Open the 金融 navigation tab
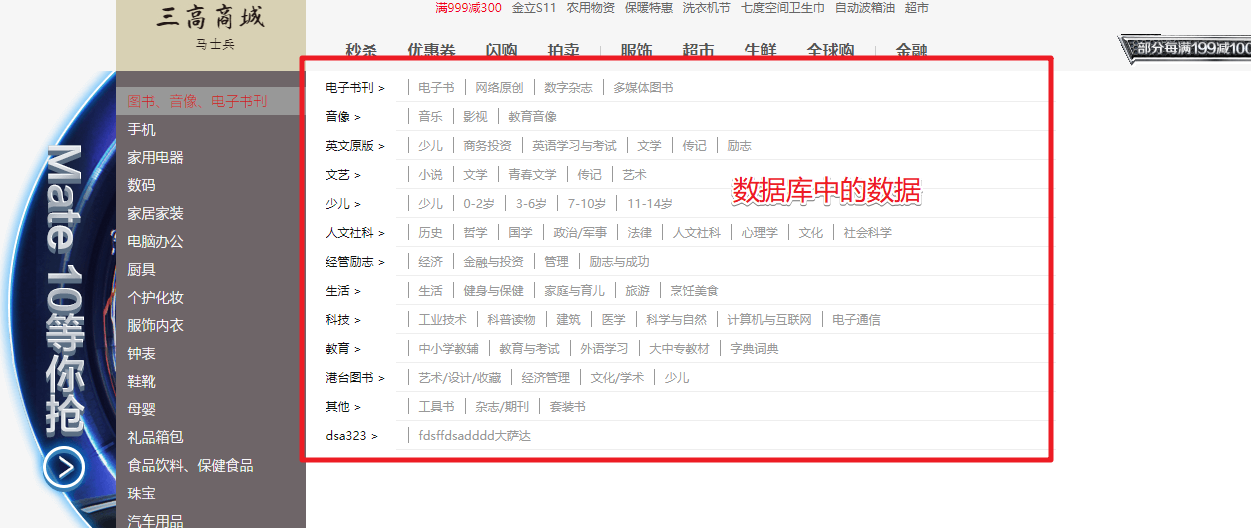Image resolution: width=1251 pixels, height=528 pixels. click(911, 50)
